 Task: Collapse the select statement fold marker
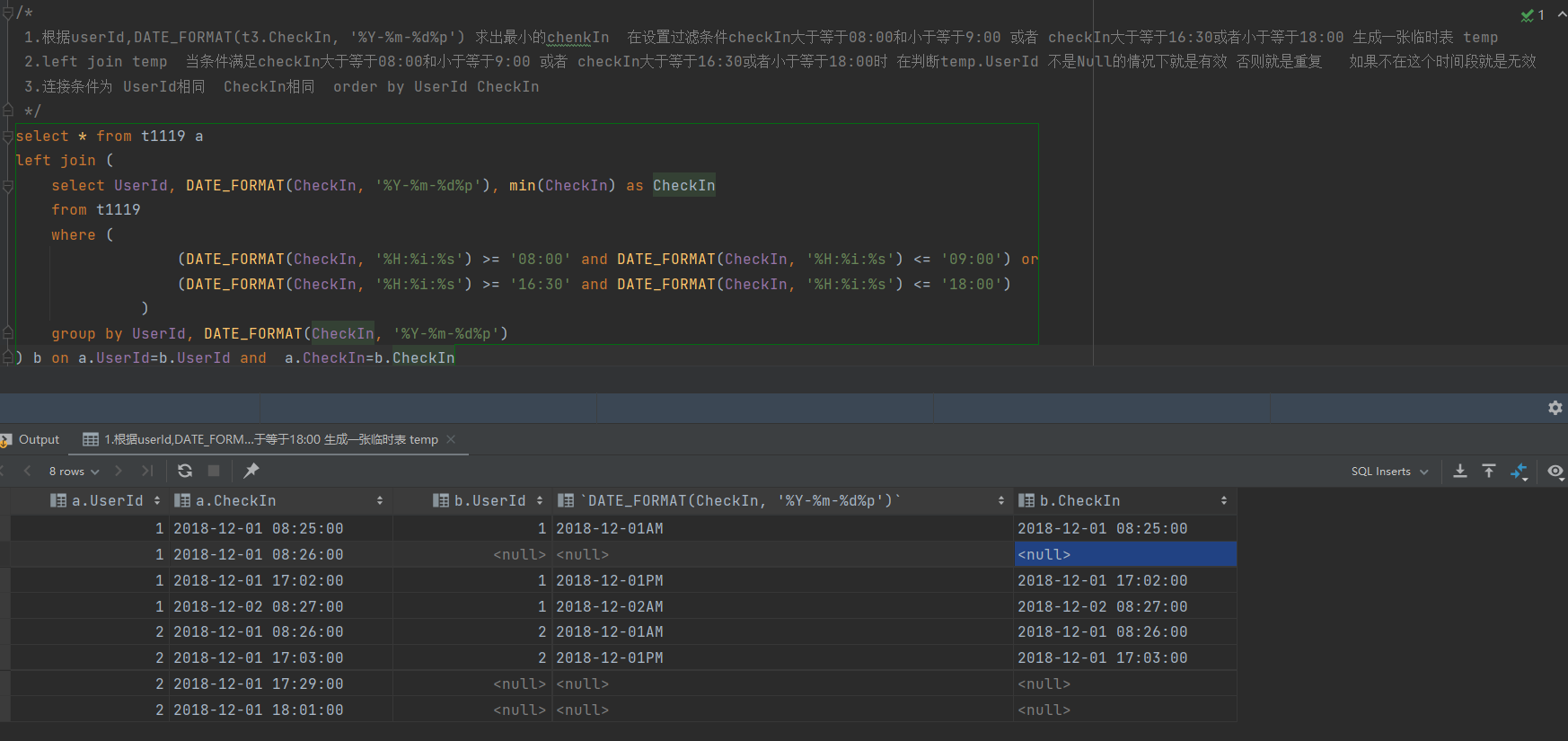pos(8,137)
